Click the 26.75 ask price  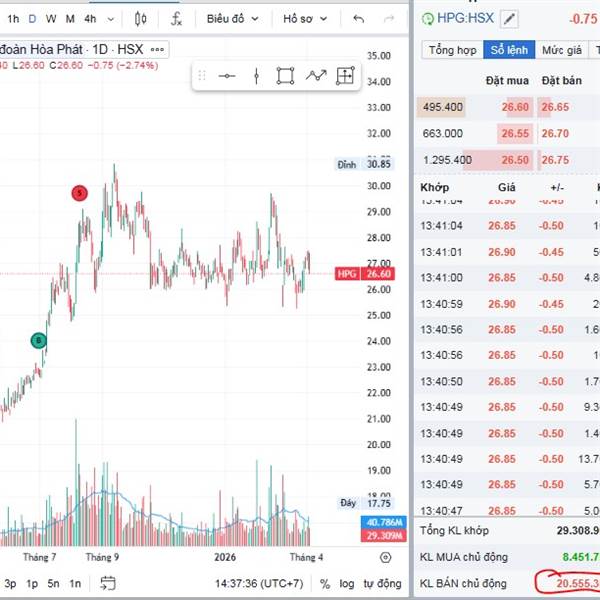point(555,160)
